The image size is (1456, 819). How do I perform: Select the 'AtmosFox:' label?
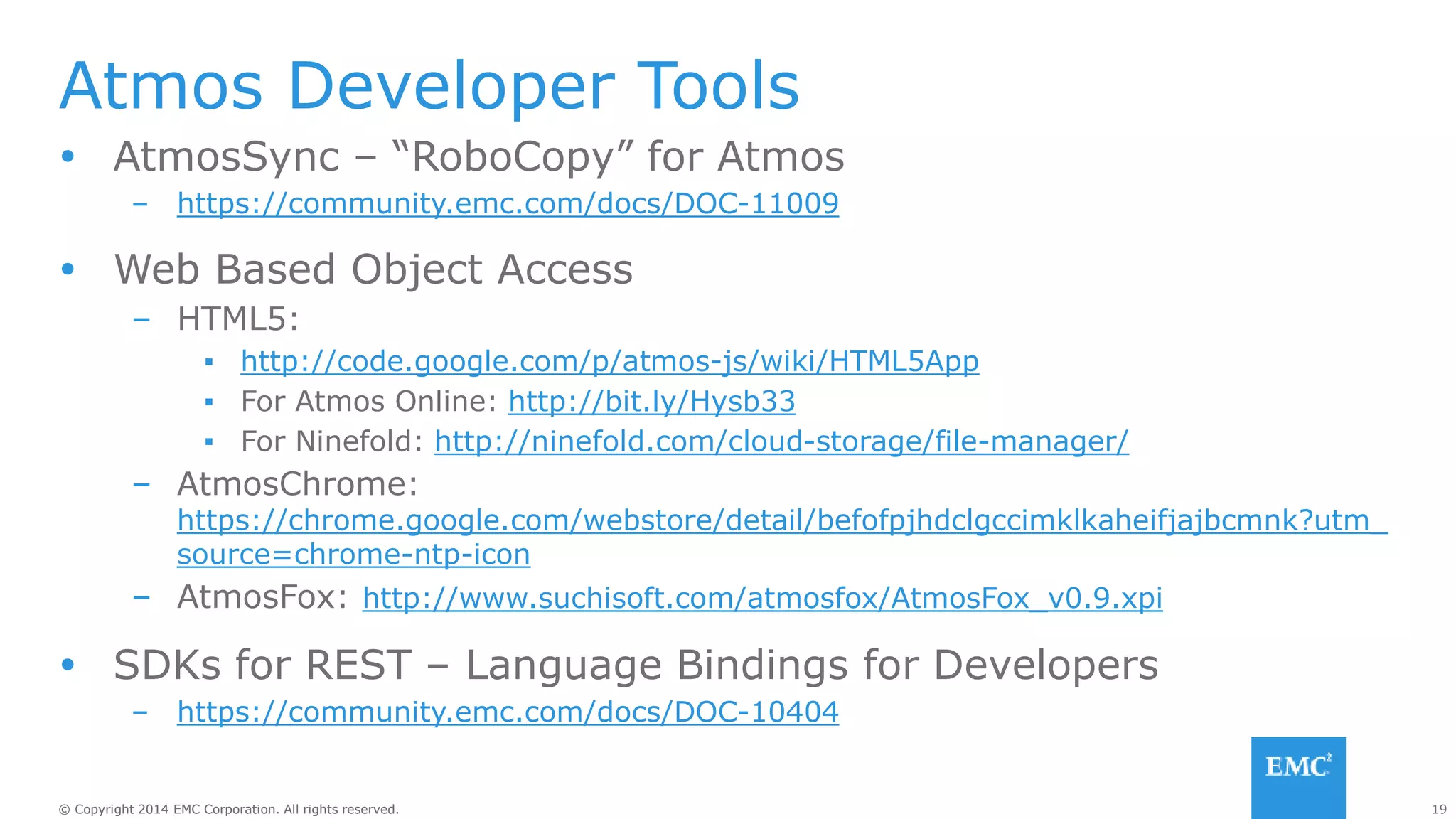[262, 597]
